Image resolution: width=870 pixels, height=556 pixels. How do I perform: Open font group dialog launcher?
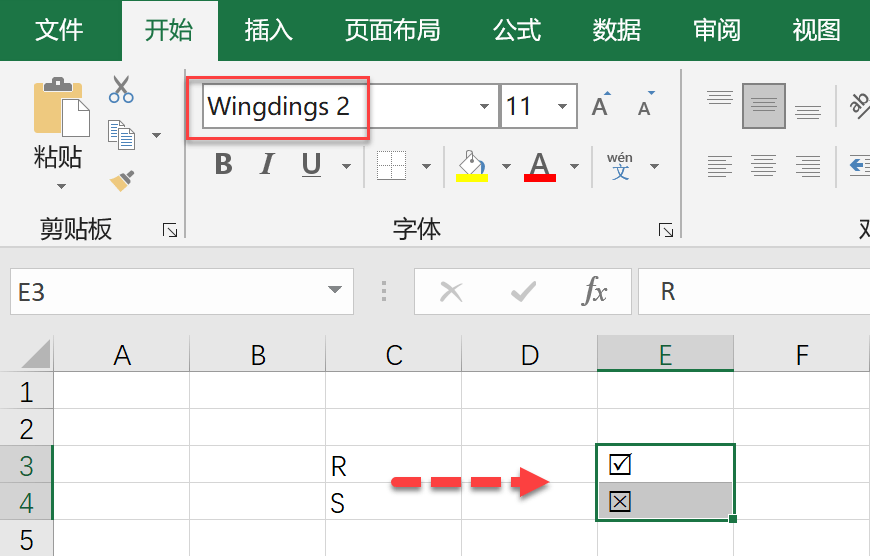click(x=666, y=230)
